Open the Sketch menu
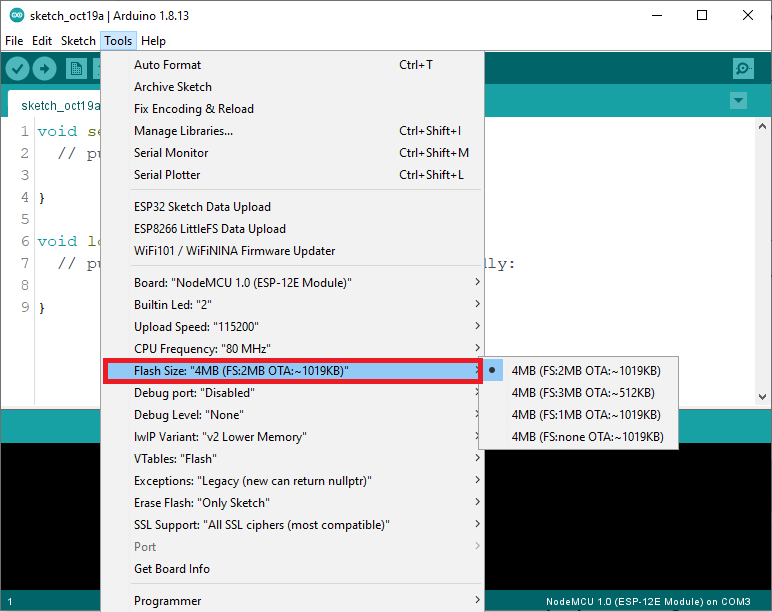Image resolution: width=772 pixels, height=612 pixels. pyautogui.click(x=78, y=41)
